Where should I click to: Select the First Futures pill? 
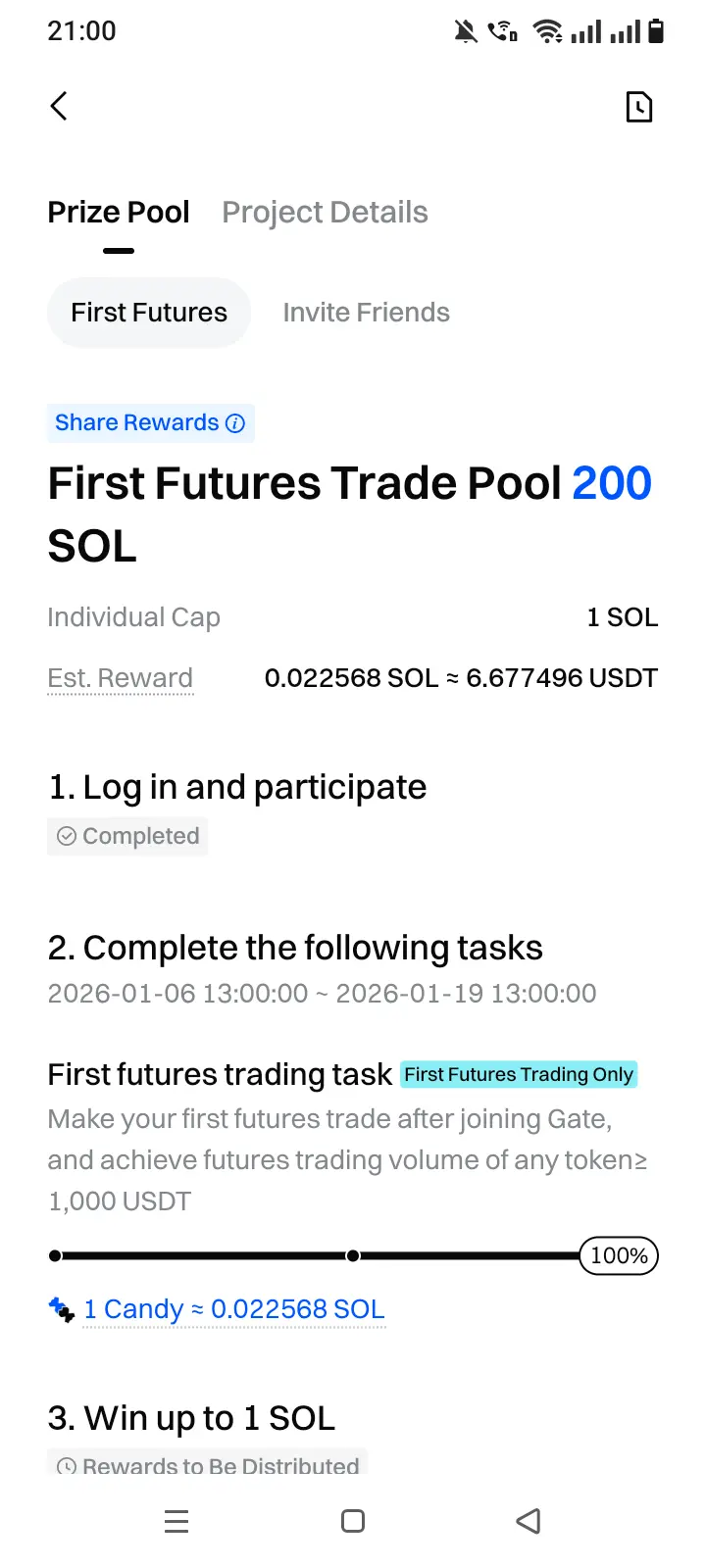pos(149,313)
